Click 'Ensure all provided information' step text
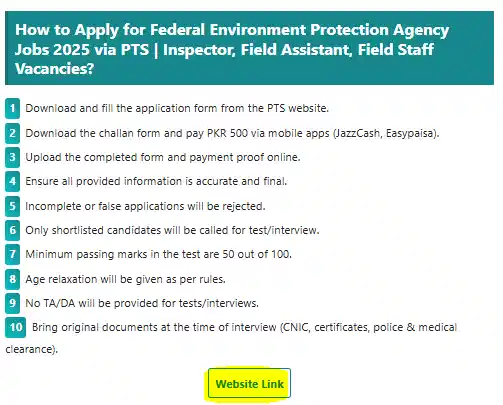 coord(156,181)
